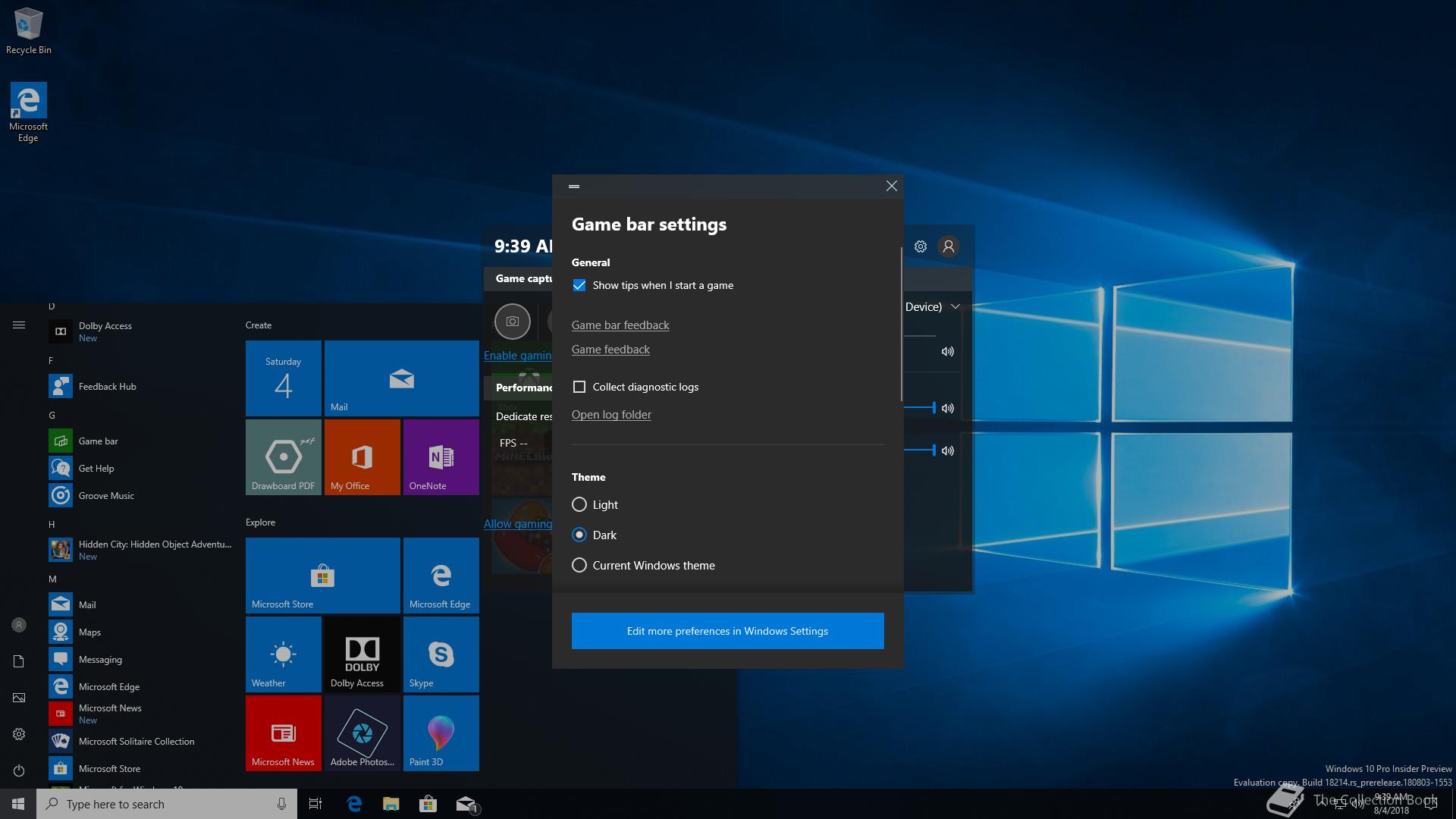This screenshot has width=1456, height=819.
Task: Click the Cortana microphone icon
Action: tap(281, 804)
